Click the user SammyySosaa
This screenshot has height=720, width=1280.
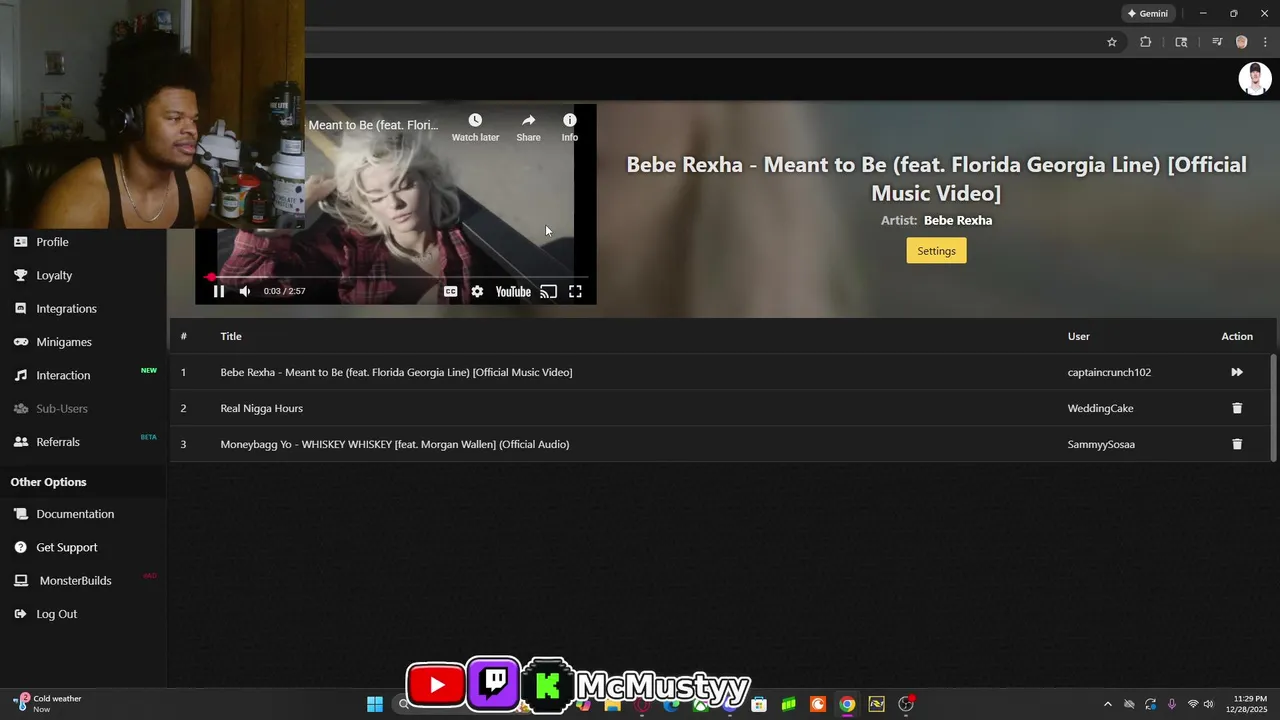click(1101, 444)
